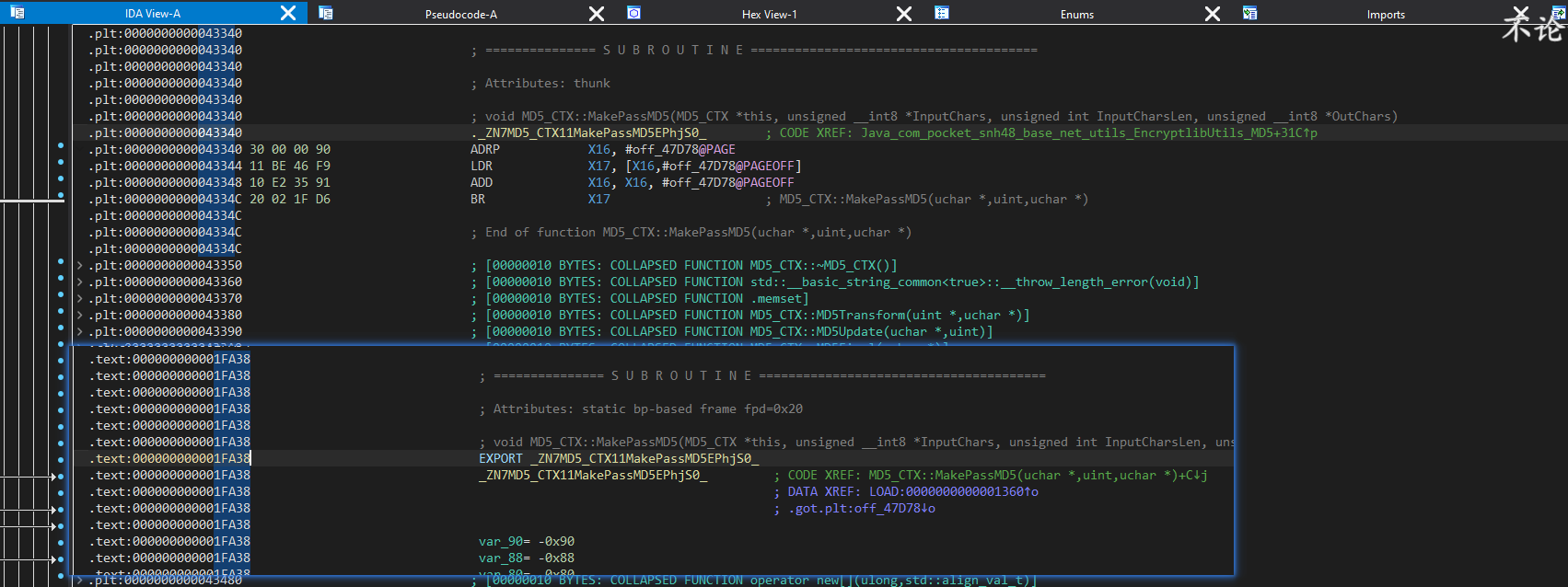This screenshot has width=1568, height=587.
Task: Close the Hex View-1 tab
Action: (904, 13)
